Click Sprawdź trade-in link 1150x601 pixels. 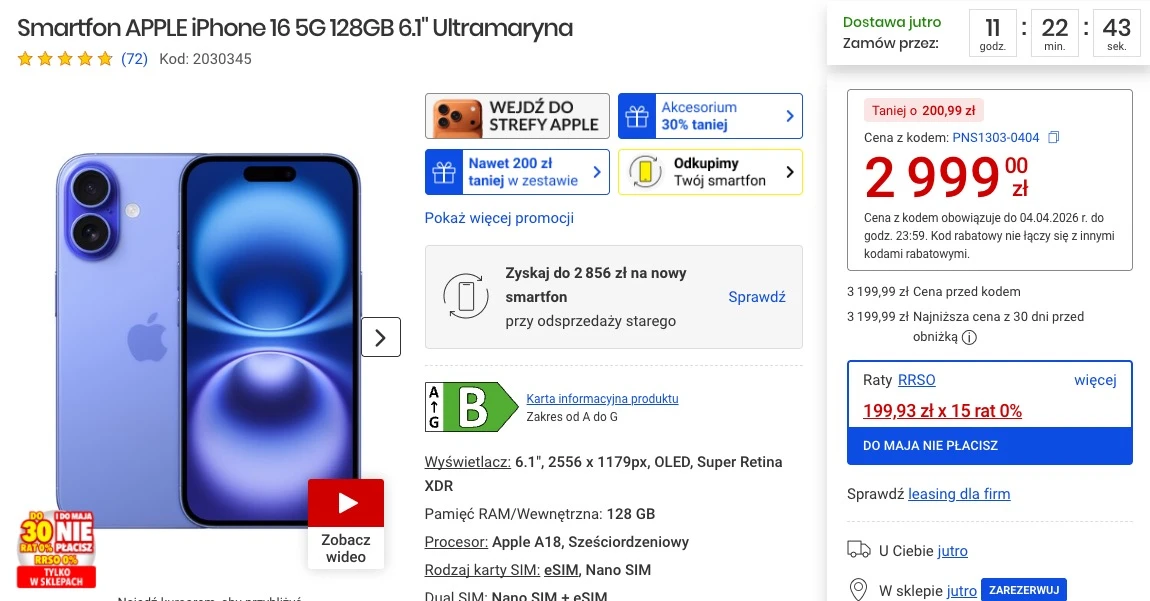pyautogui.click(x=757, y=296)
